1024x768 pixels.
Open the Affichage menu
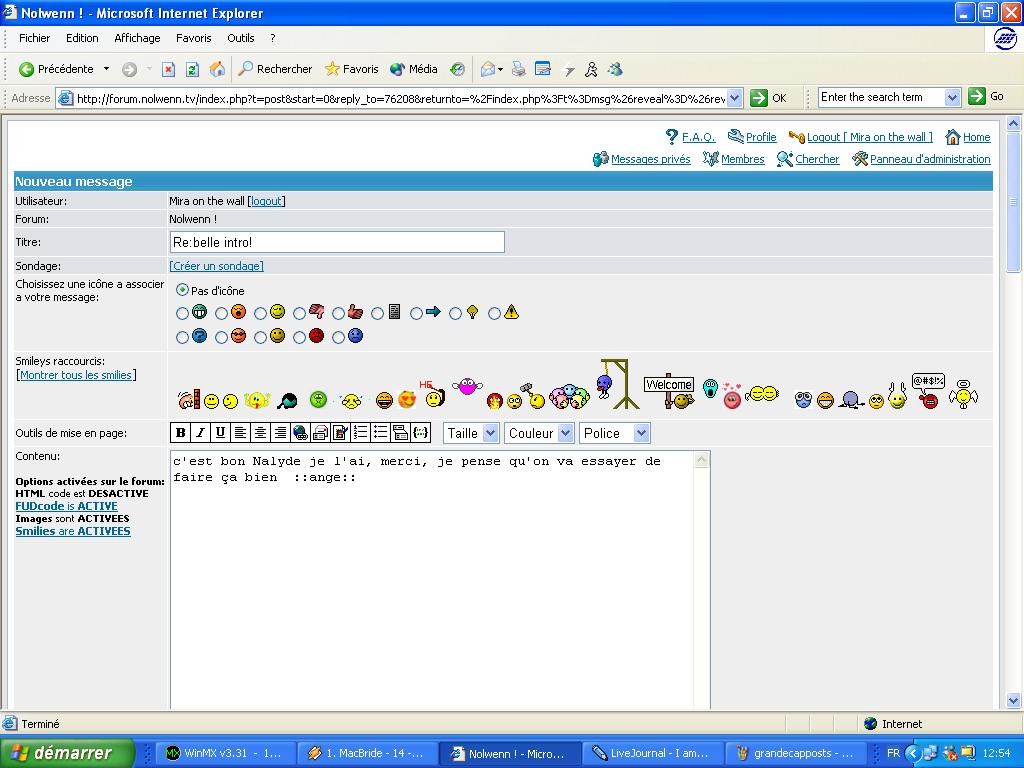(137, 38)
